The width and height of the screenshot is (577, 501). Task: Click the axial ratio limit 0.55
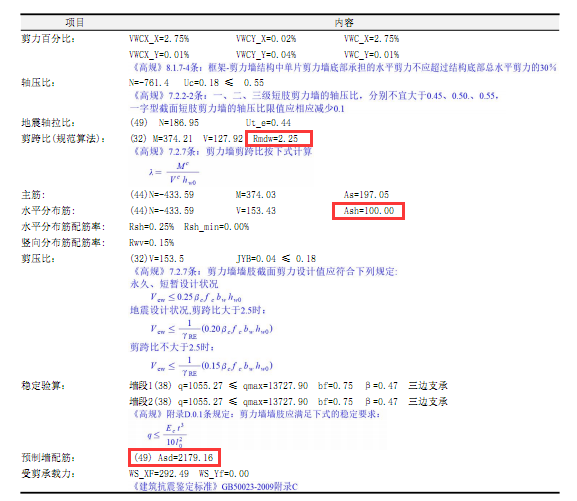pos(254,83)
